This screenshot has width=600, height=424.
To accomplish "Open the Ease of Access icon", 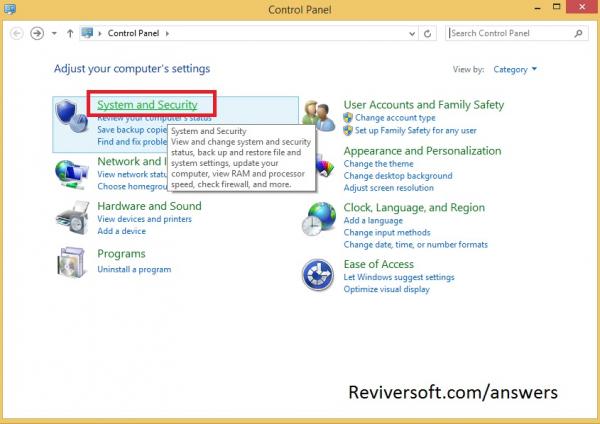I will [x=318, y=275].
